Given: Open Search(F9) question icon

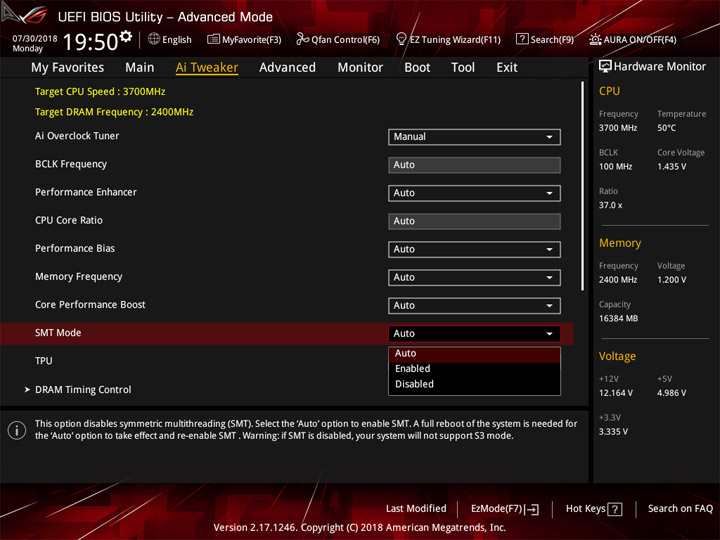Looking at the screenshot, I should (522, 39).
